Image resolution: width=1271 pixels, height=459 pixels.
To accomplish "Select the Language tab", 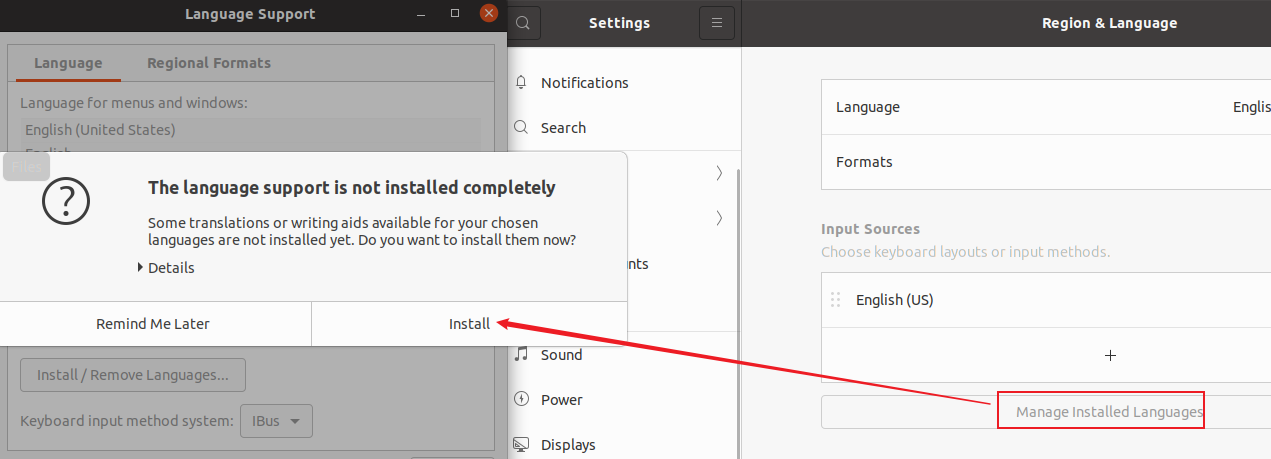I will 68,63.
